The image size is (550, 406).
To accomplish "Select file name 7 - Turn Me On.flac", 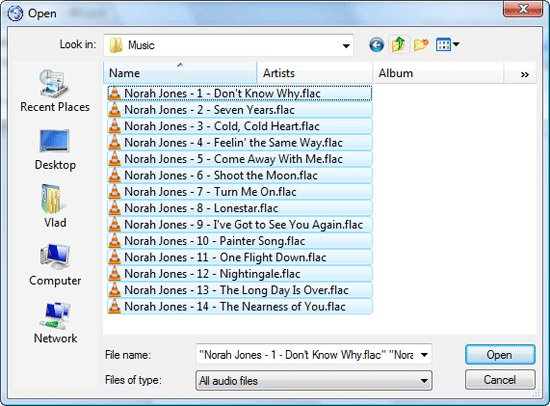I will (210, 192).
